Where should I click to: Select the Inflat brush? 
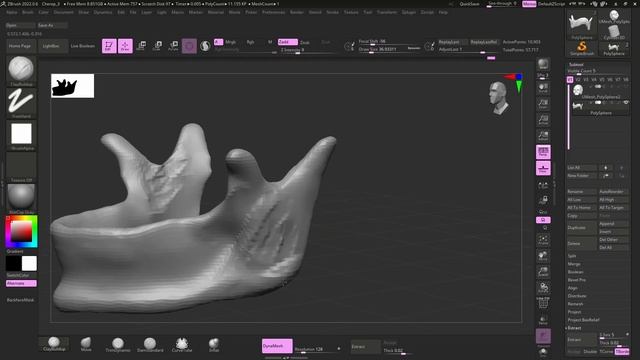point(214,344)
